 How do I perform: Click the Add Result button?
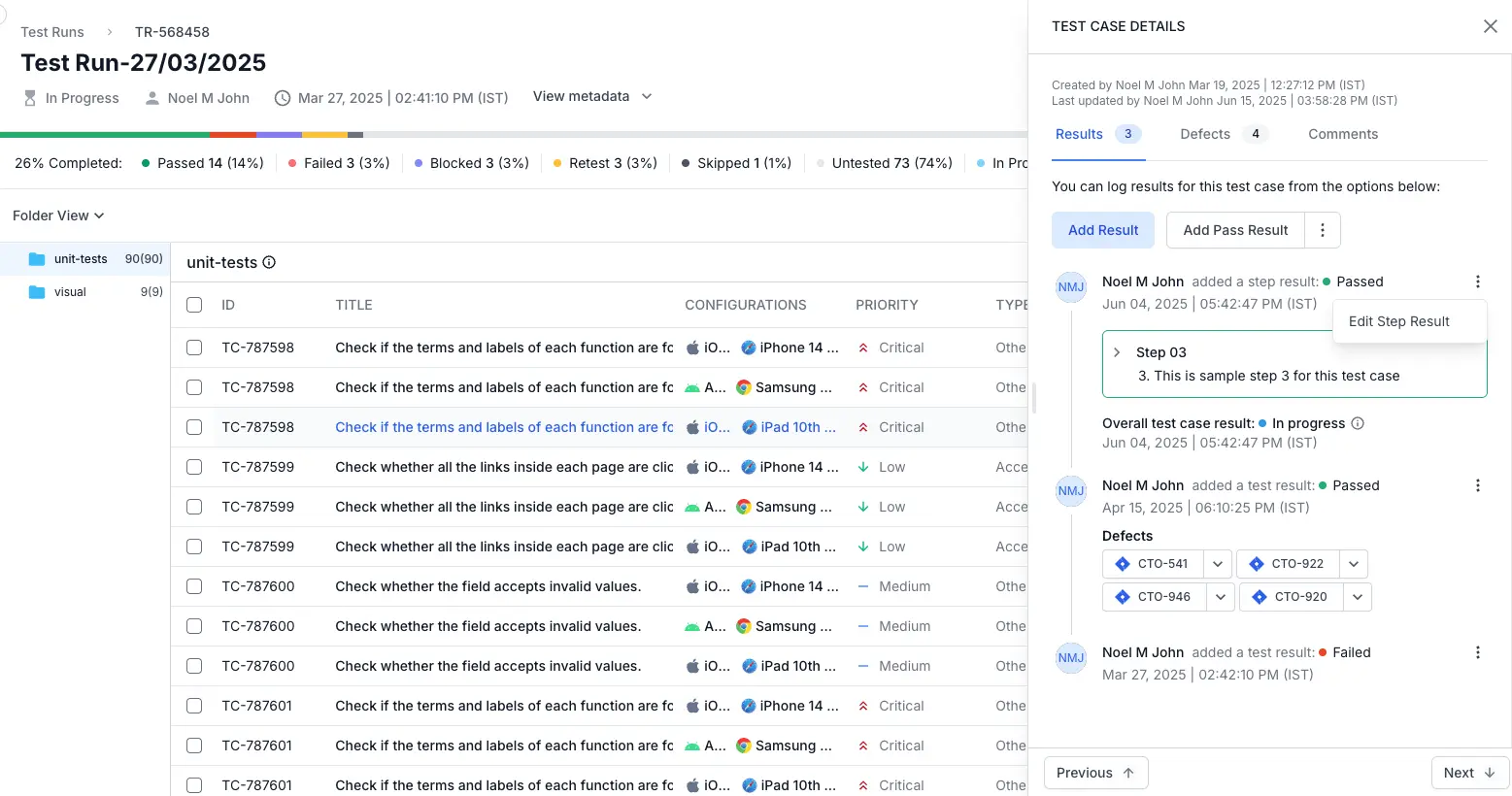(x=1103, y=230)
